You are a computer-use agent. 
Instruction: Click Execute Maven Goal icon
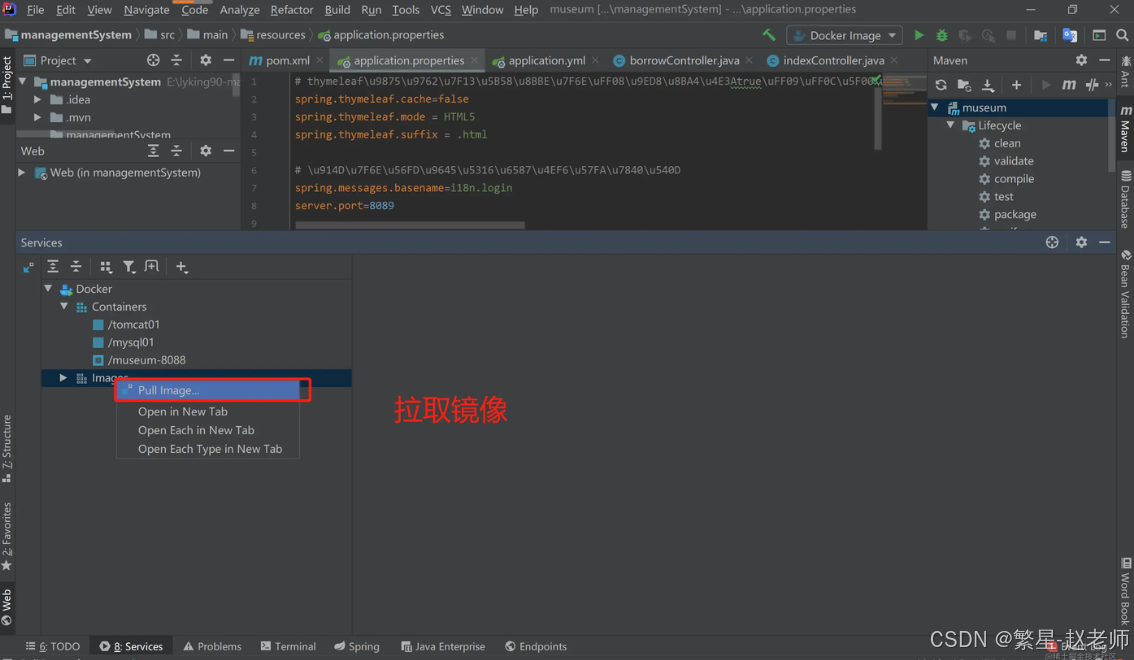coord(1068,86)
